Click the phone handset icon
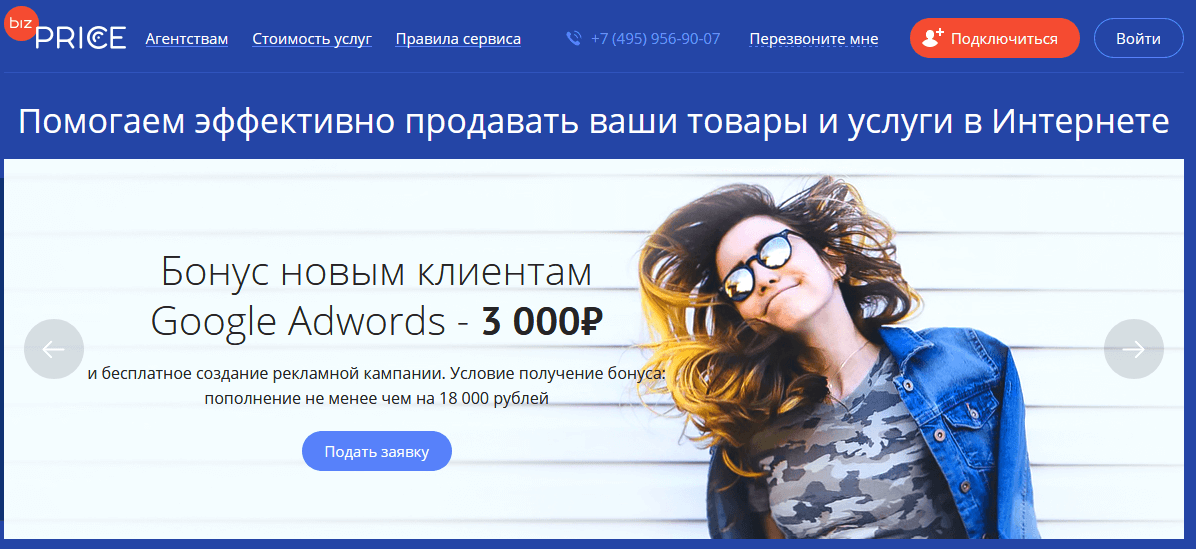1196x549 pixels. pyautogui.click(x=574, y=38)
